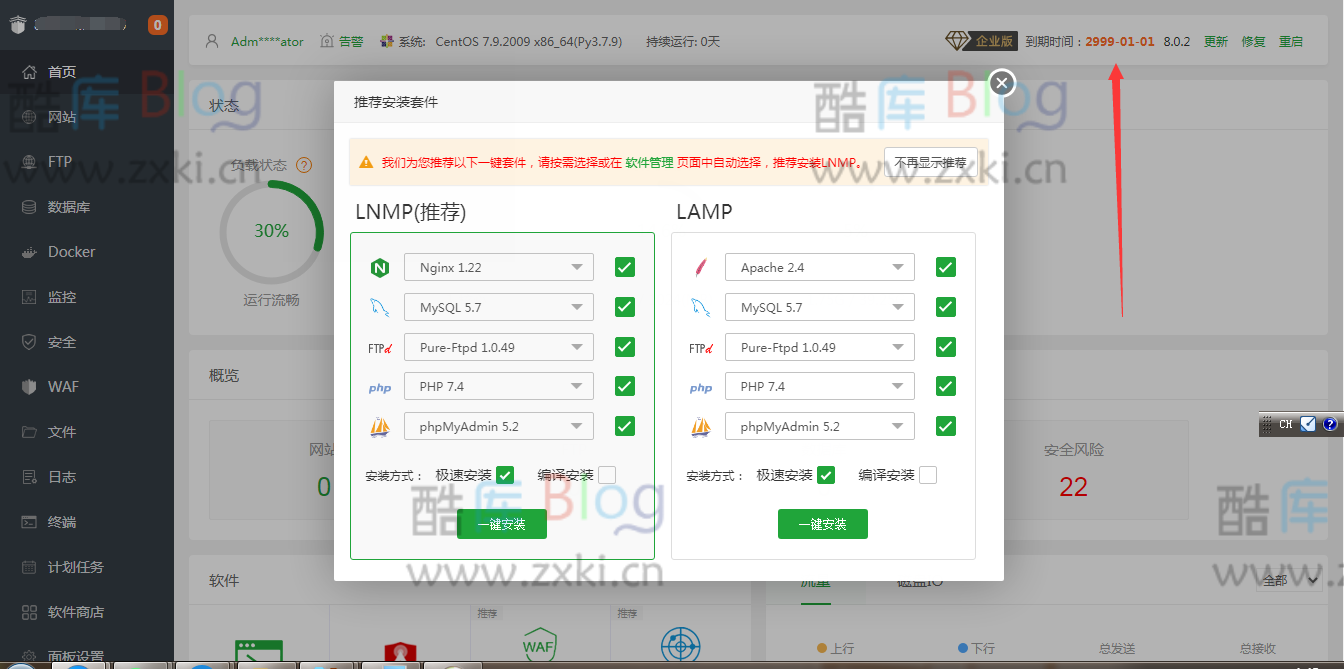Click the 30% load status circle gauge
This screenshot has width=1344, height=669.
point(271,231)
